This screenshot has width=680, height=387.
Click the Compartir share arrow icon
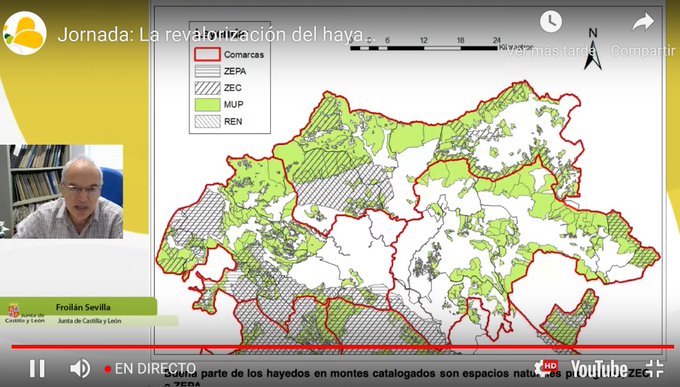click(x=643, y=22)
